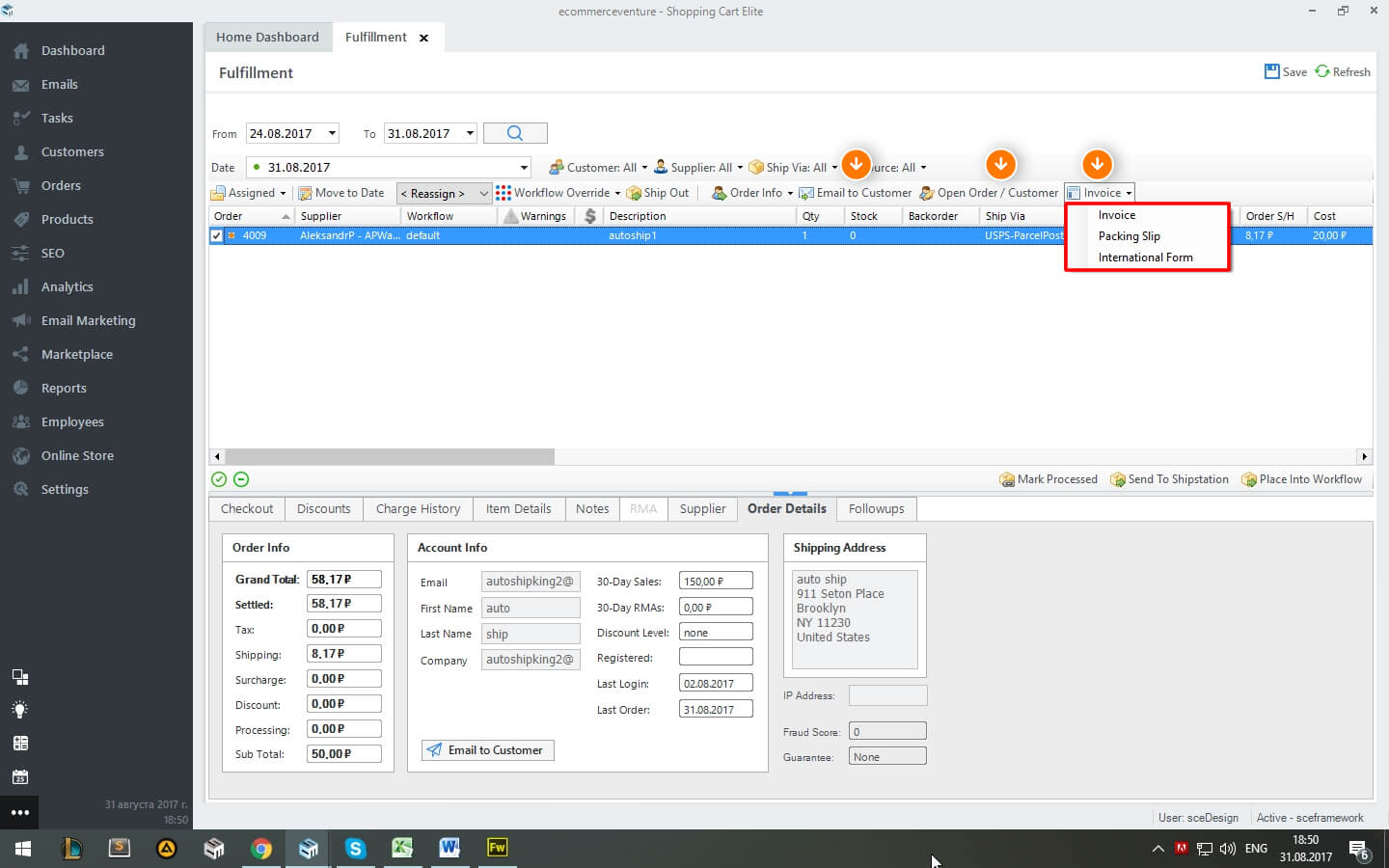Open the Supplier: All filter dropdown
This screenshot has width=1389, height=868.
click(698, 167)
